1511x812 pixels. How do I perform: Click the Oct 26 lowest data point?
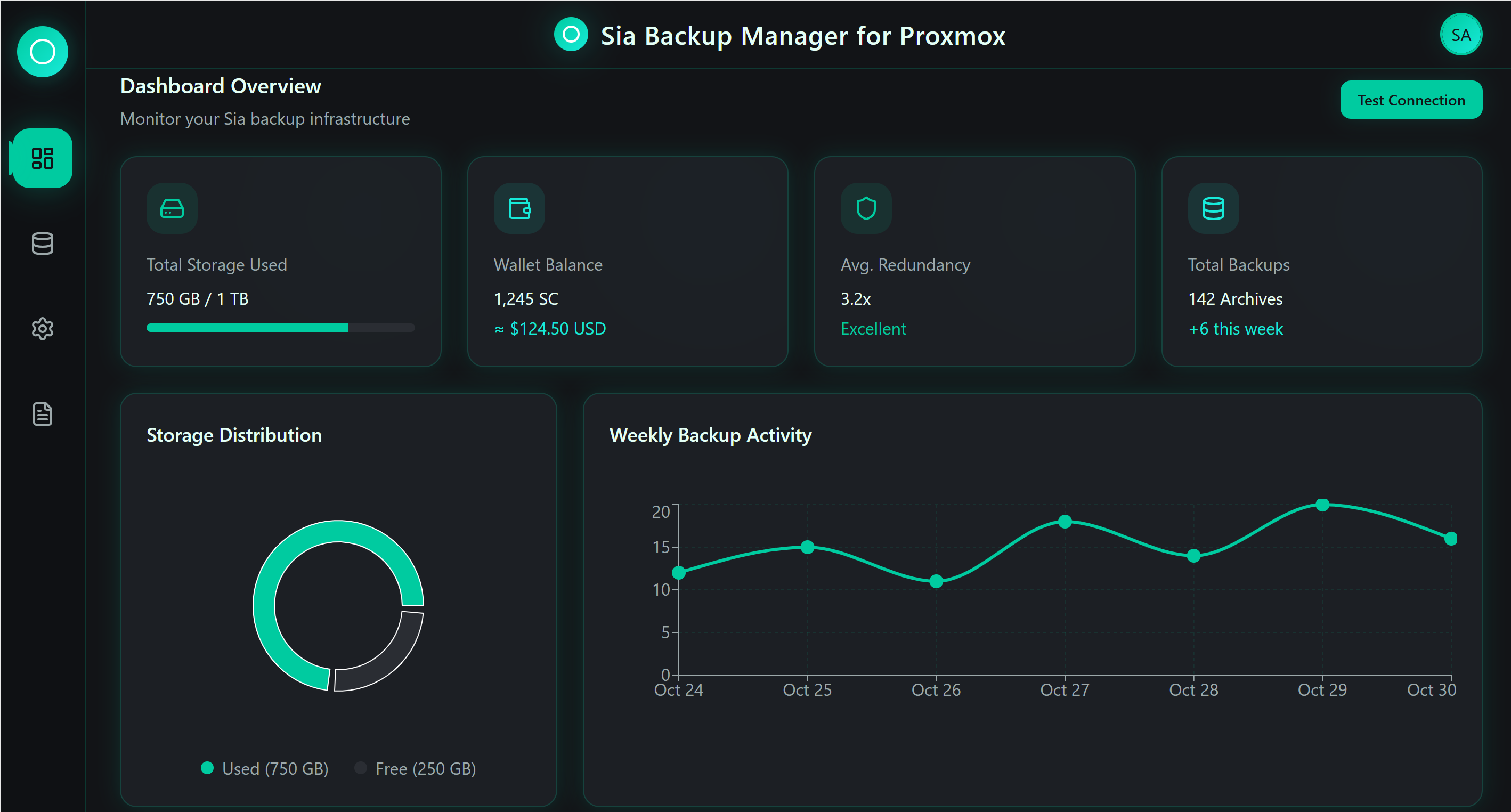click(x=936, y=581)
